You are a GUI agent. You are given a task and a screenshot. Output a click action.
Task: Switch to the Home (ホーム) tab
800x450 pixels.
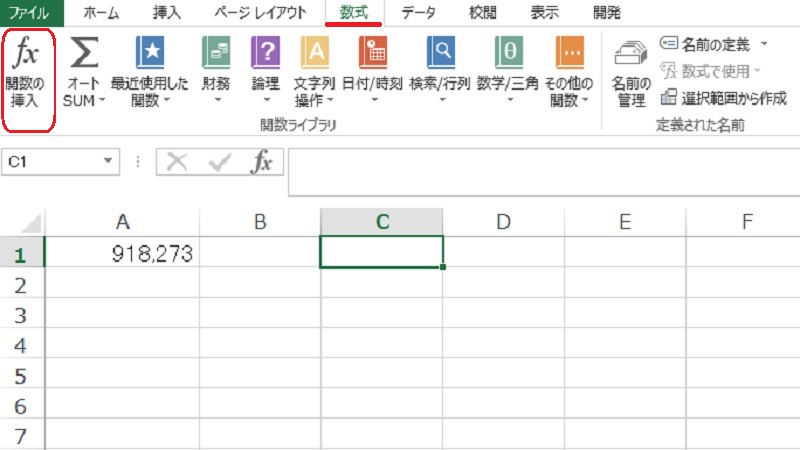(x=104, y=13)
